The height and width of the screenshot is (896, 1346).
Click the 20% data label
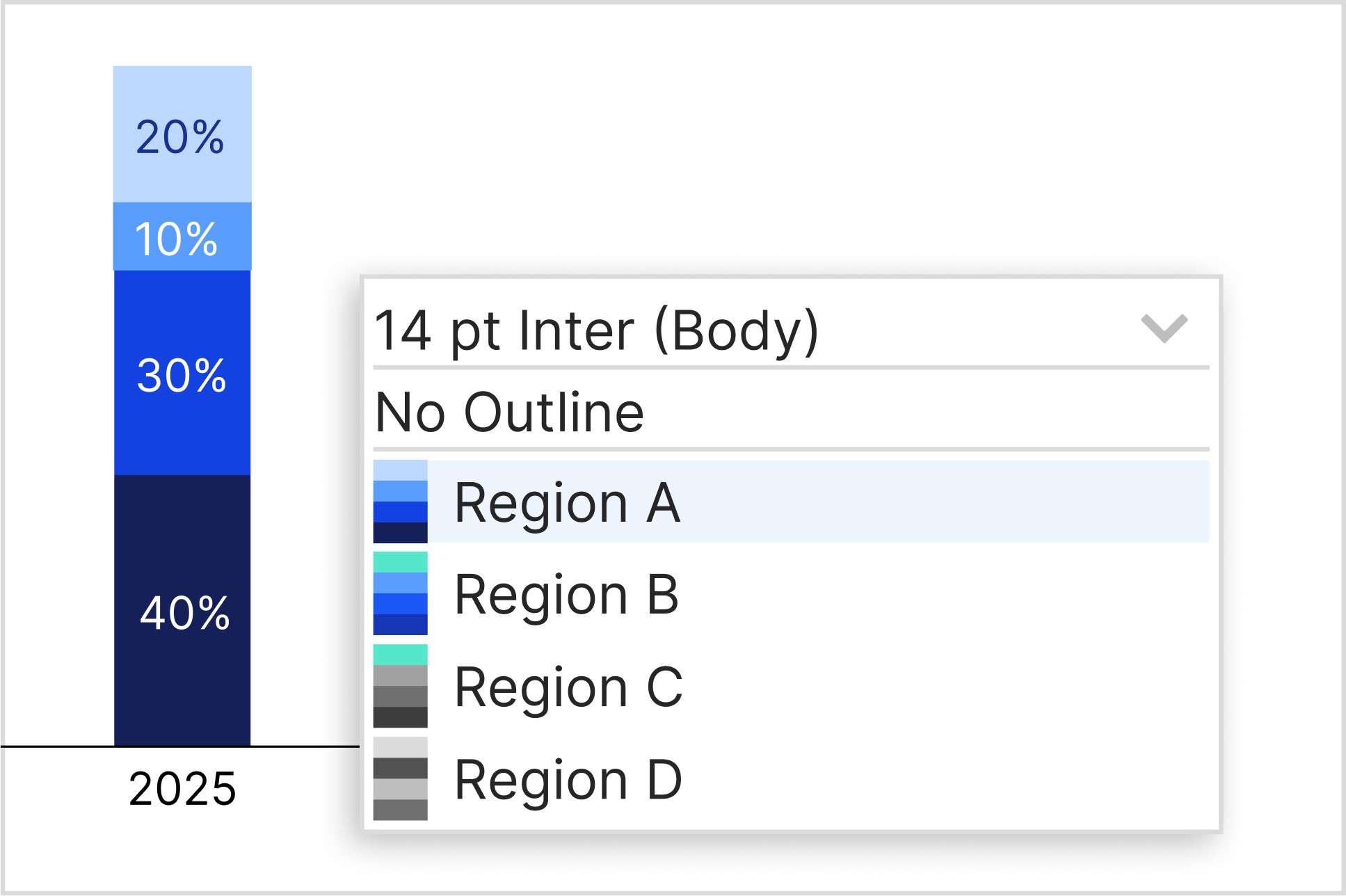click(x=180, y=136)
